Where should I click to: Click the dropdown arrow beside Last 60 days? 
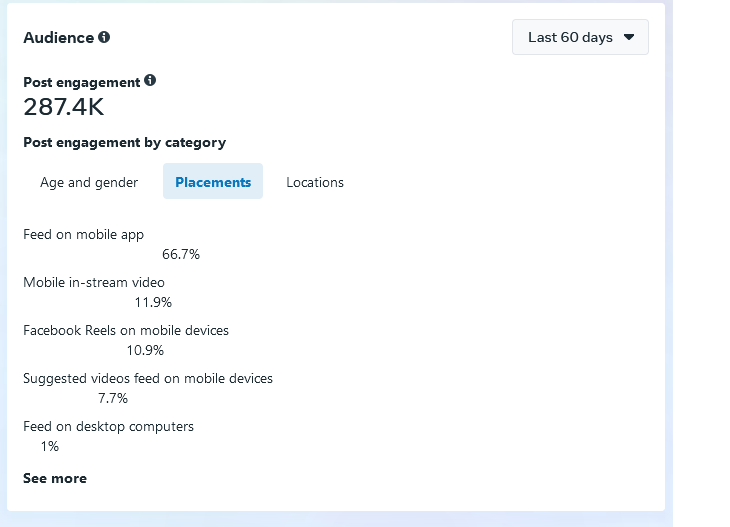(x=629, y=37)
